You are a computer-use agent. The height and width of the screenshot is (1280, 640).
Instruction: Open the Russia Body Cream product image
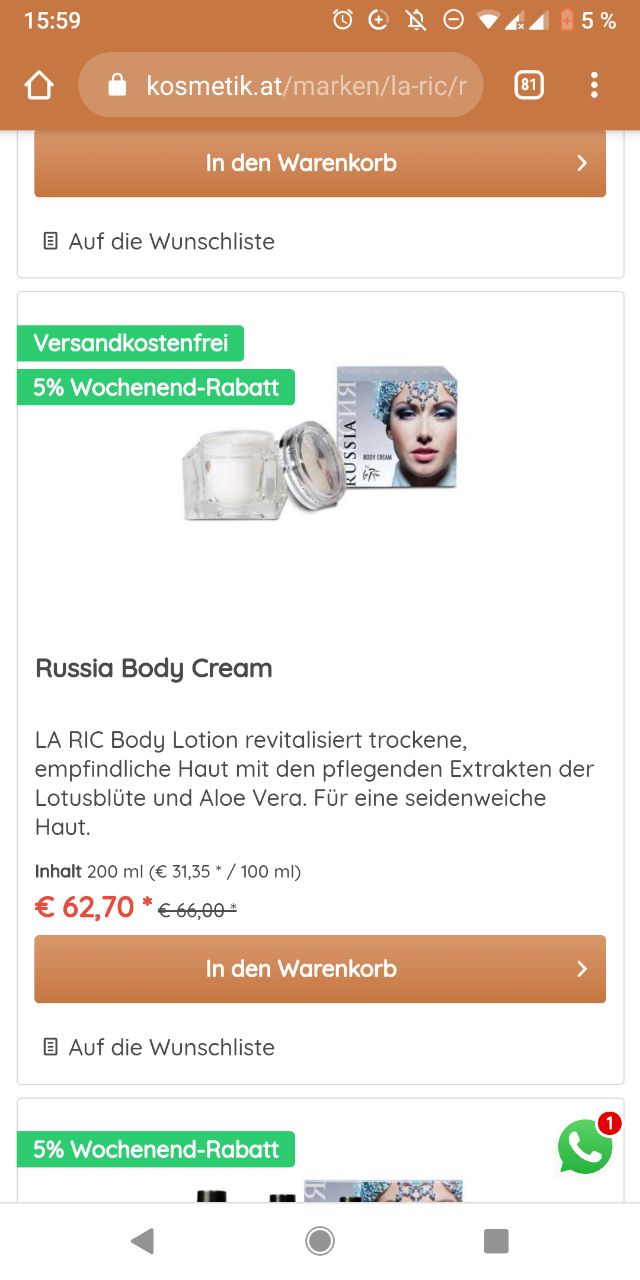[320, 443]
